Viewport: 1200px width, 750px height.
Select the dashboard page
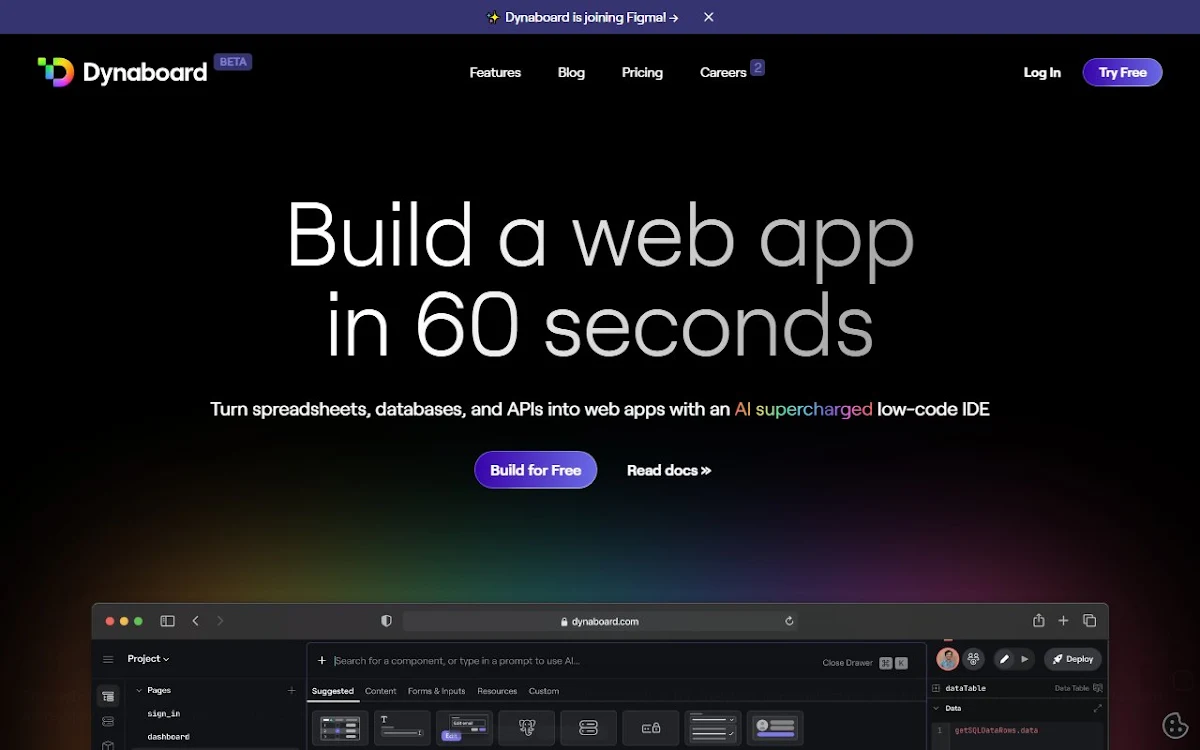168,737
